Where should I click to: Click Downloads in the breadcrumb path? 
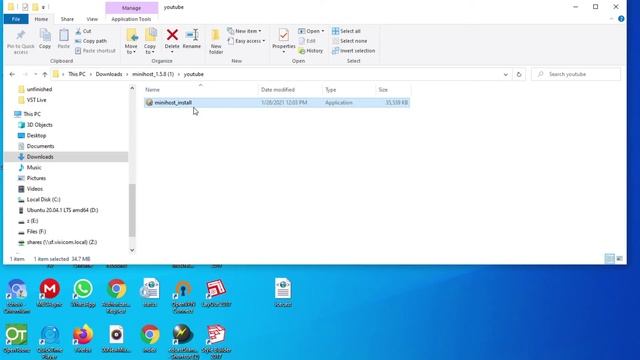pyautogui.click(x=109, y=74)
